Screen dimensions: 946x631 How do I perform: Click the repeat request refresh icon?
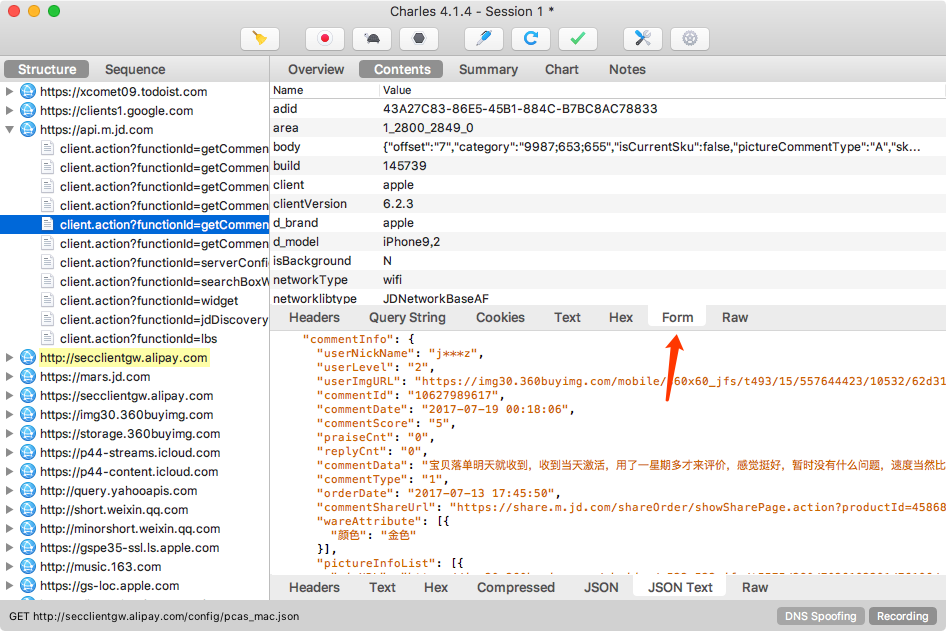click(531, 38)
